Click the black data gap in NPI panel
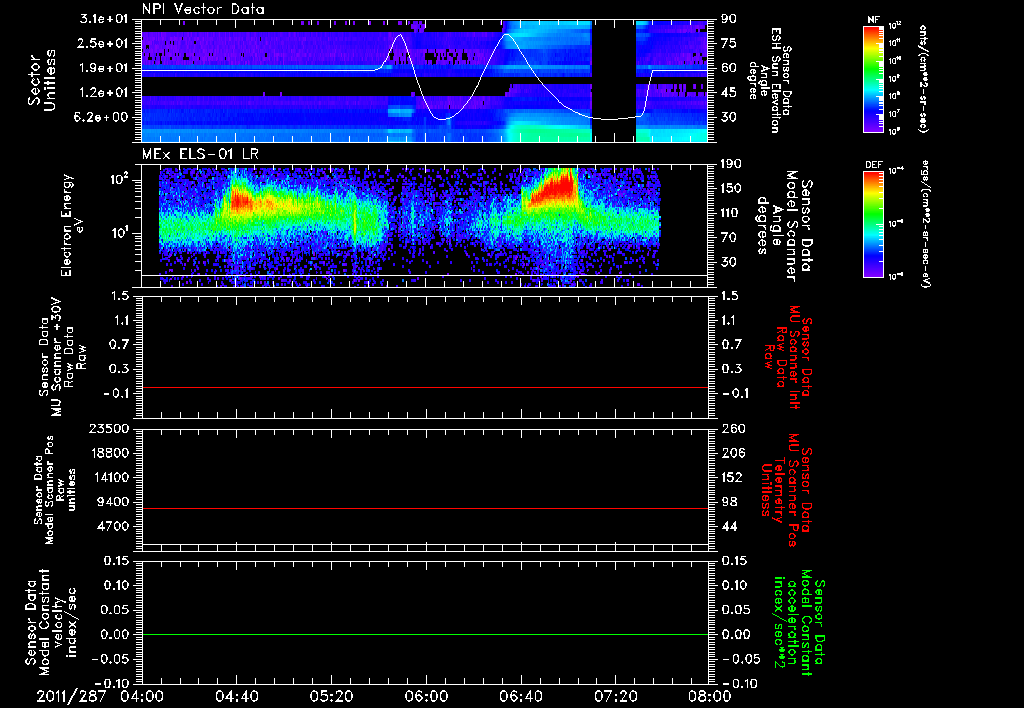This screenshot has height=708, width=1024. pyautogui.click(x=613, y=80)
